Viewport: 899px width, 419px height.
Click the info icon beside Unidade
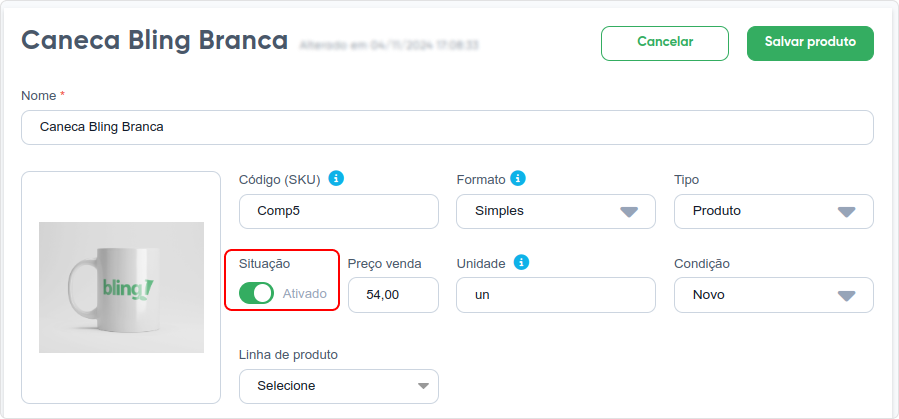click(521, 263)
